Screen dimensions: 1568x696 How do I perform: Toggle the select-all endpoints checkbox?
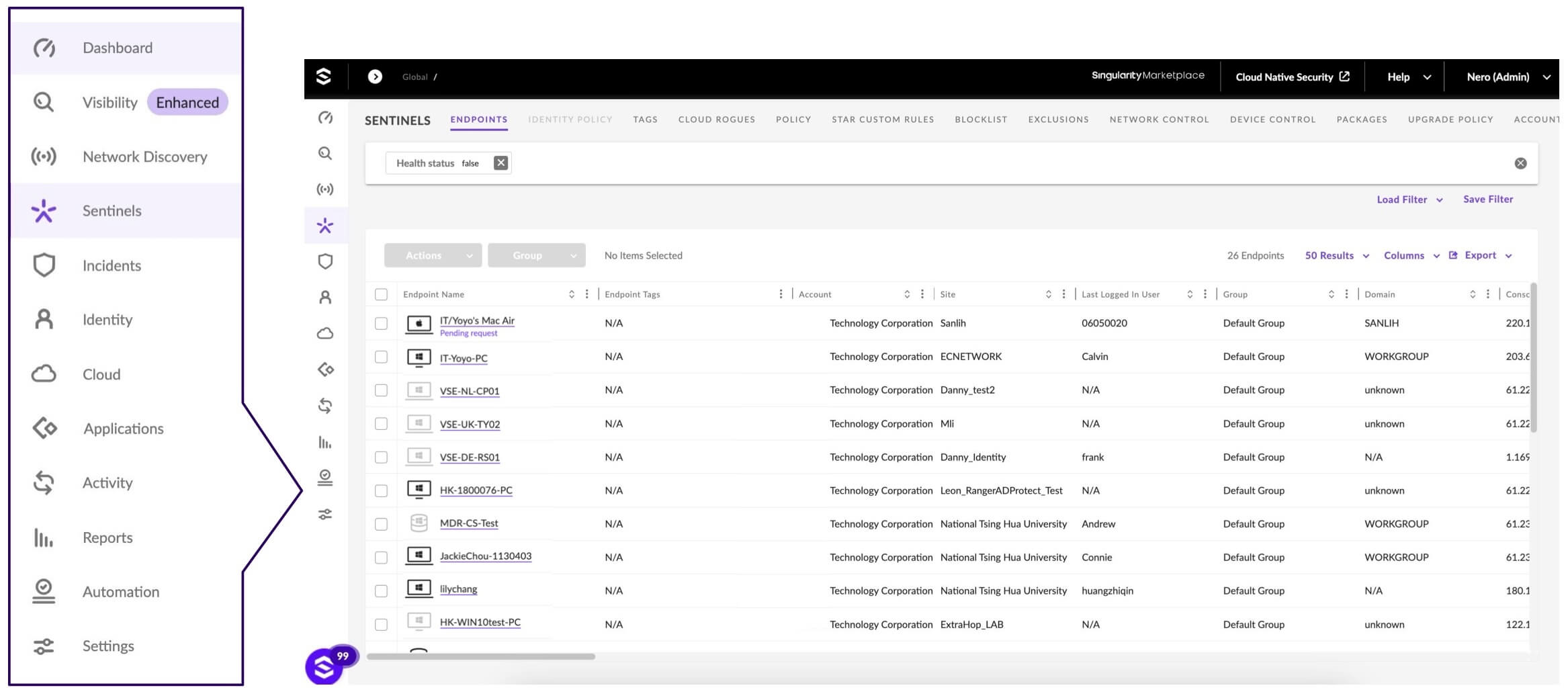pyautogui.click(x=381, y=294)
